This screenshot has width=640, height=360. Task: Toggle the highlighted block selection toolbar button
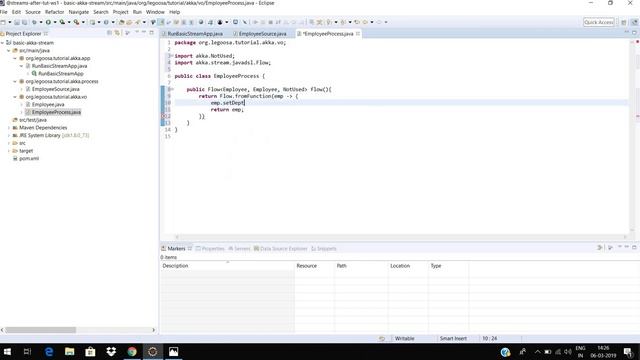pyautogui.click(x=161, y=22)
